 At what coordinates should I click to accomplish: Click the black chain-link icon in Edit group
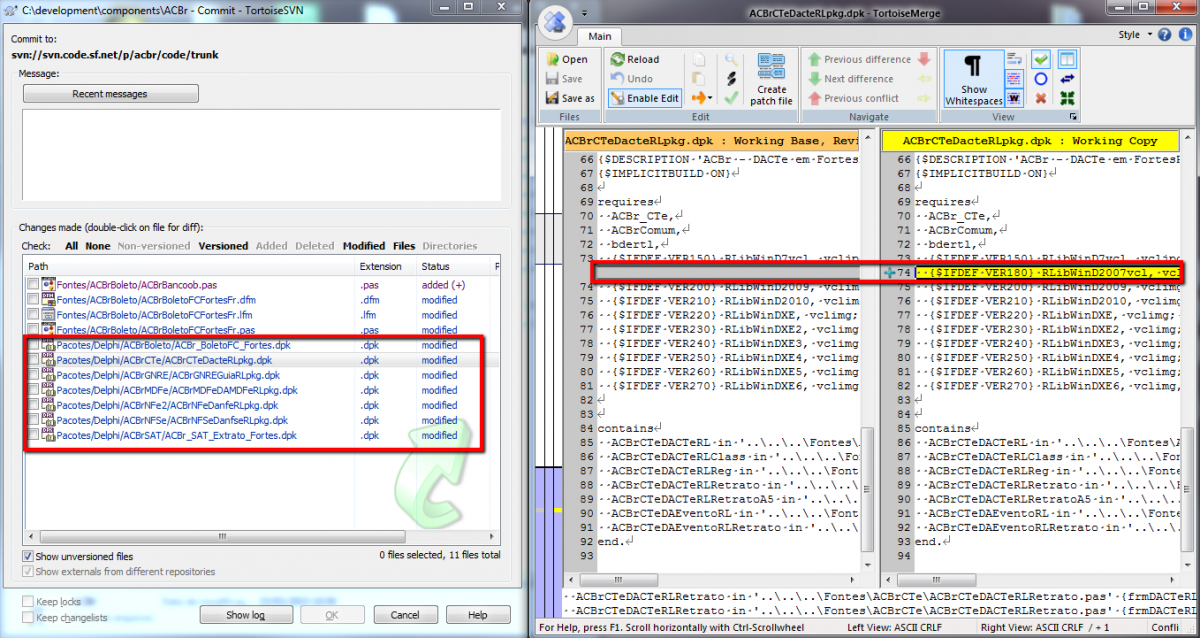point(732,78)
